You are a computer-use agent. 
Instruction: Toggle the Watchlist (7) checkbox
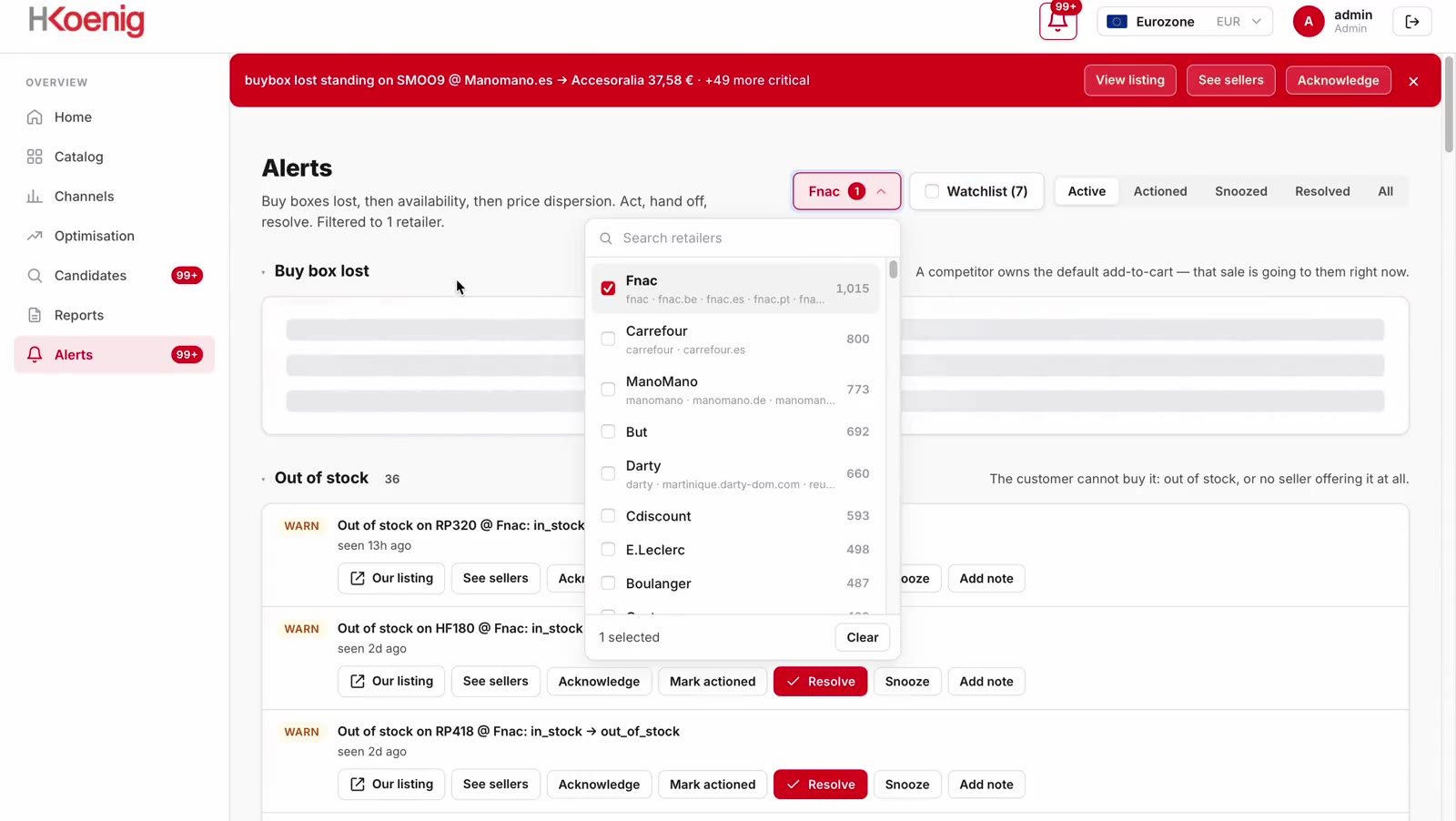click(x=932, y=192)
